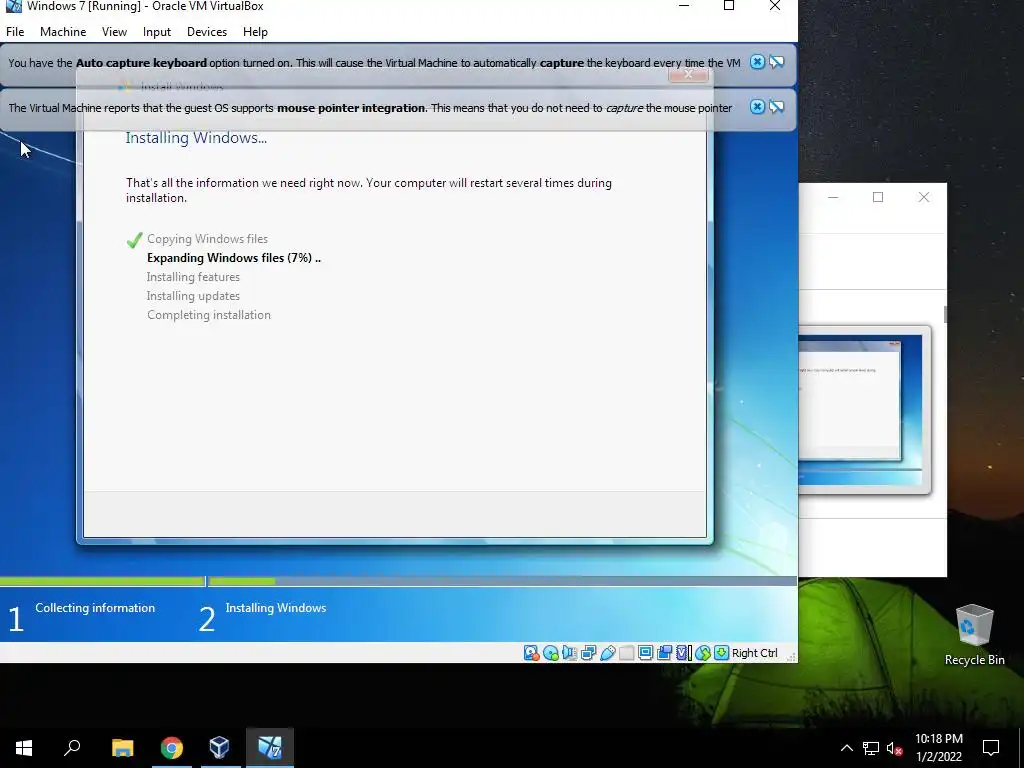Viewport: 1024px width, 768px height.
Task: Click the VirtualBox title bar app icon
Action: [13, 6]
